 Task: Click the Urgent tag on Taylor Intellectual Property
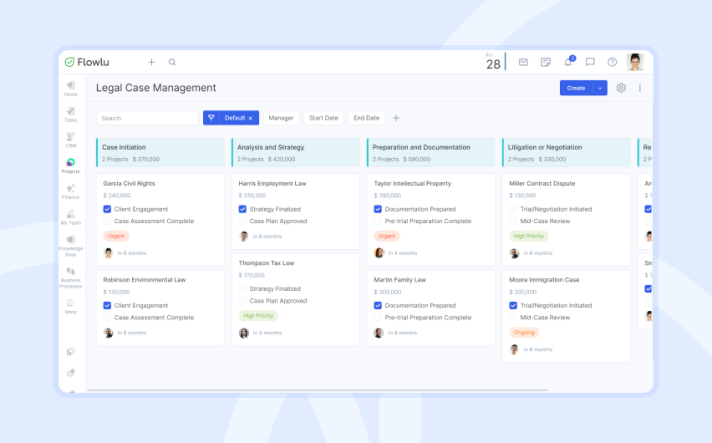(x=387, y=236)
